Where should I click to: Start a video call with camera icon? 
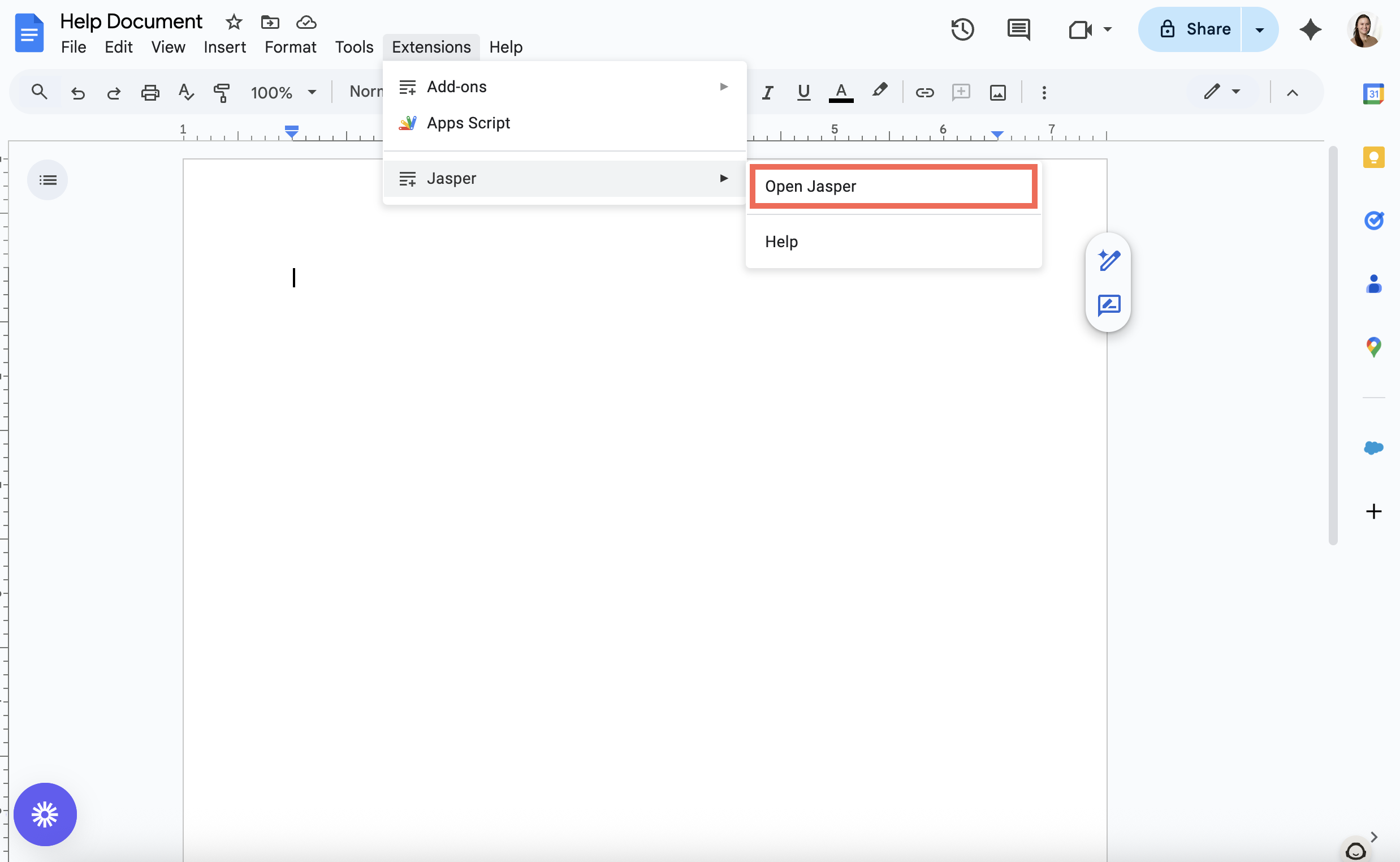[1080, 29]
